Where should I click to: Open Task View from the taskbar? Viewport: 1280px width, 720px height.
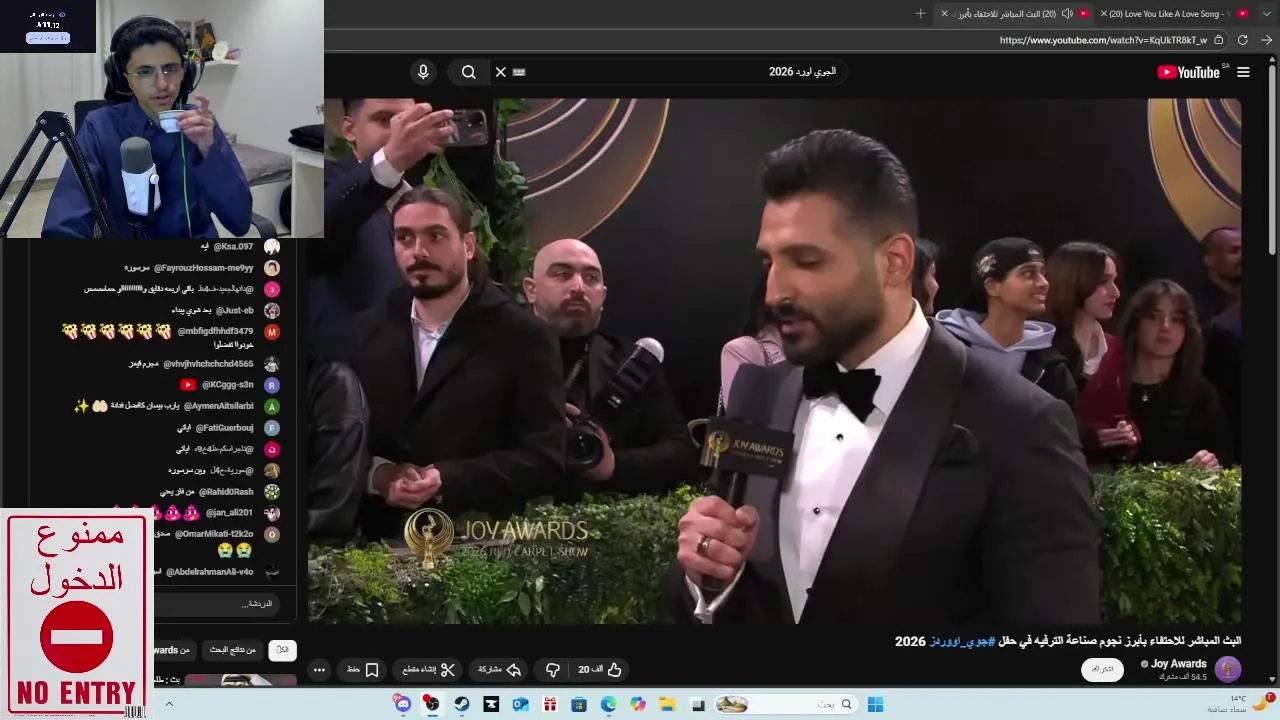(698, 704)
